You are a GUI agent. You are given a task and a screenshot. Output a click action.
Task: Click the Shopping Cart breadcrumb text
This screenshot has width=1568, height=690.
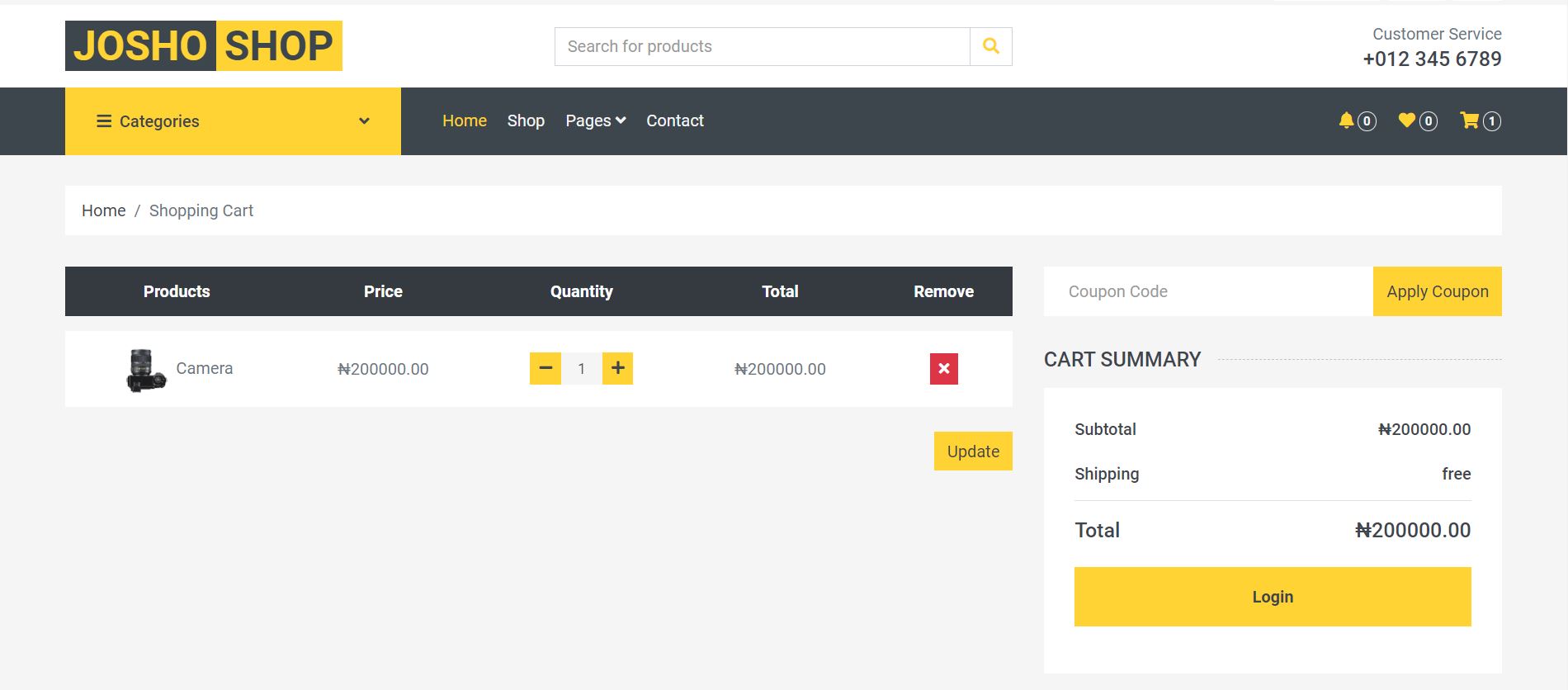pos(201,210)
